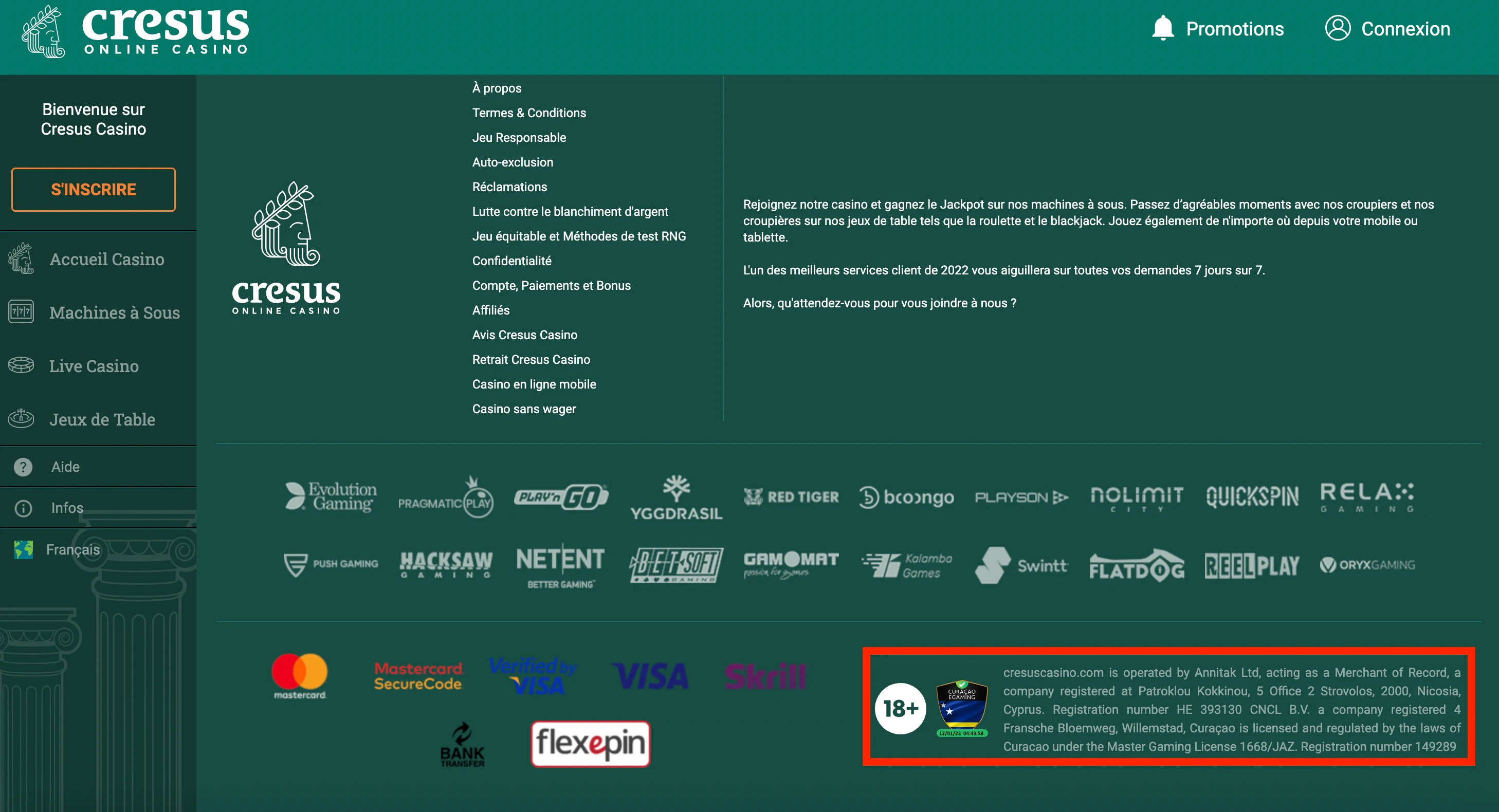Click the Quickspin provider logo
Image resolution: width=1499 pixels, height=812 pixels.
[x=1252, y=497]
